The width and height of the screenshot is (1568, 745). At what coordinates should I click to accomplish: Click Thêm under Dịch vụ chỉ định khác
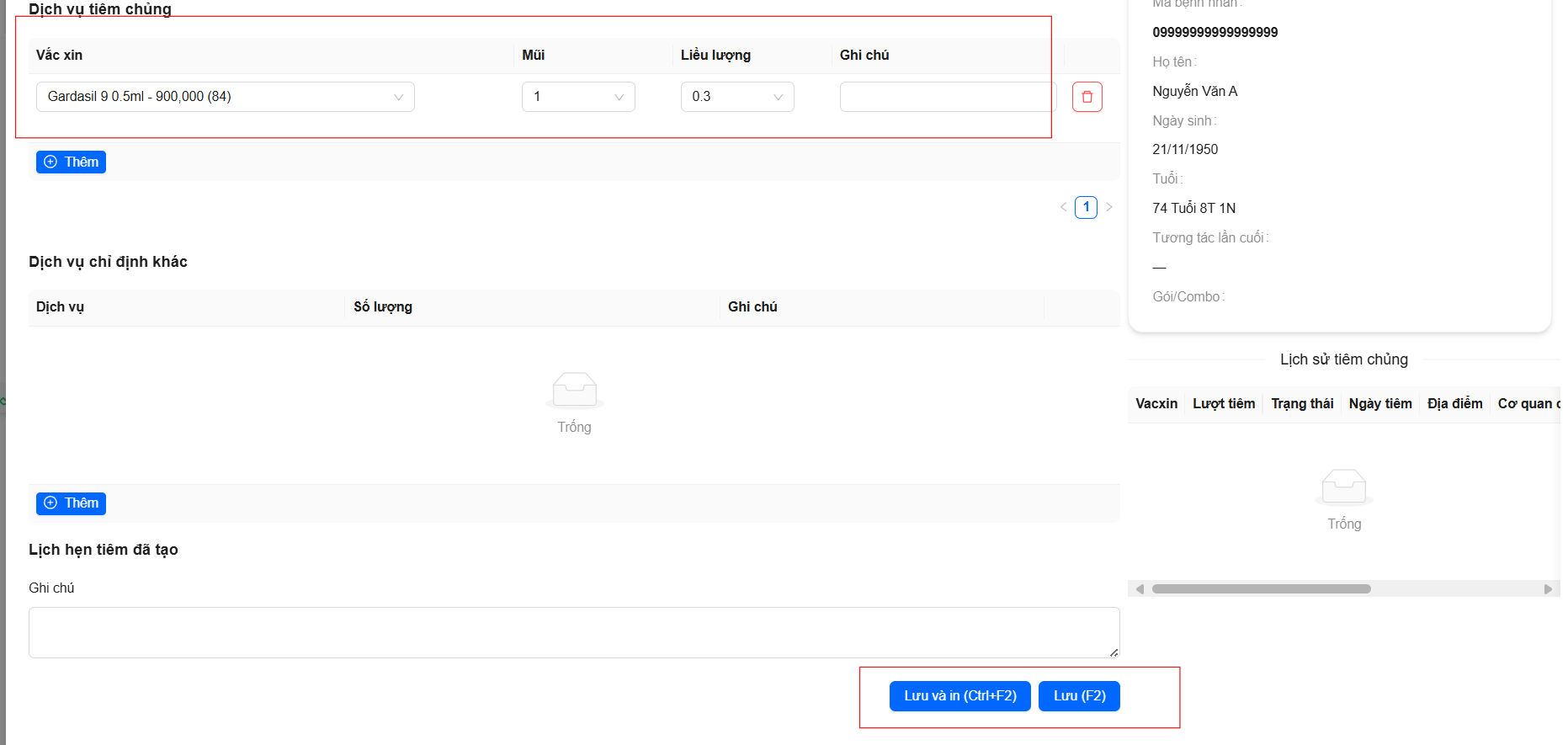tap(71, 503)
